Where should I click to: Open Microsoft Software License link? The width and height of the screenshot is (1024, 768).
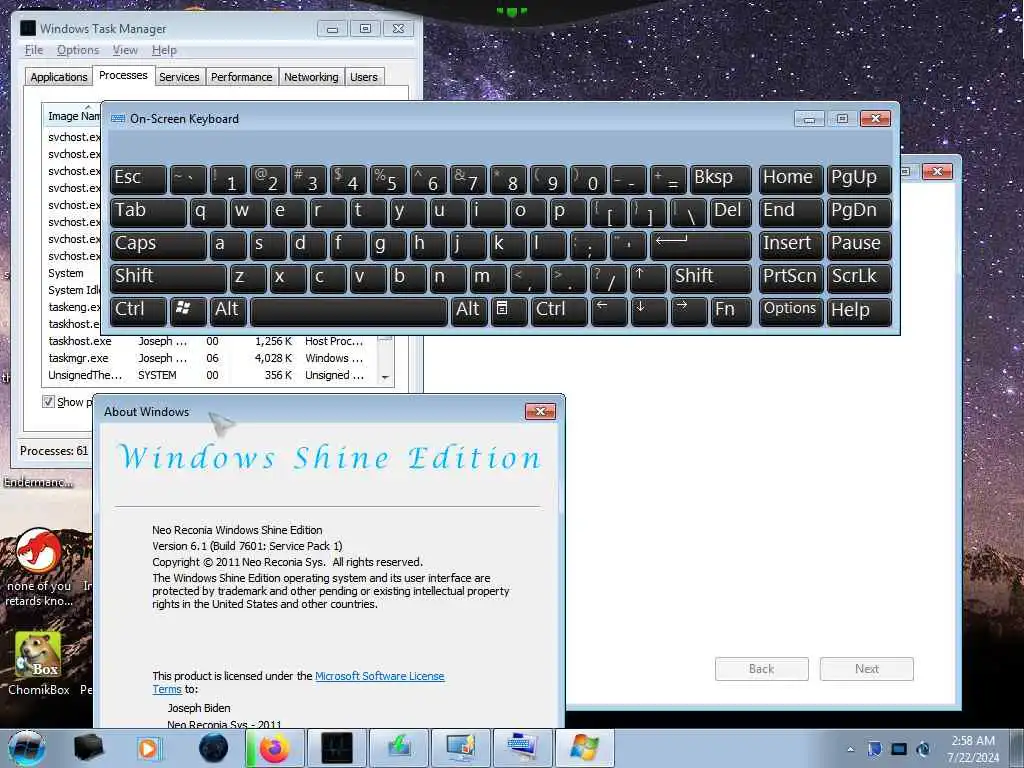(379, 676)
